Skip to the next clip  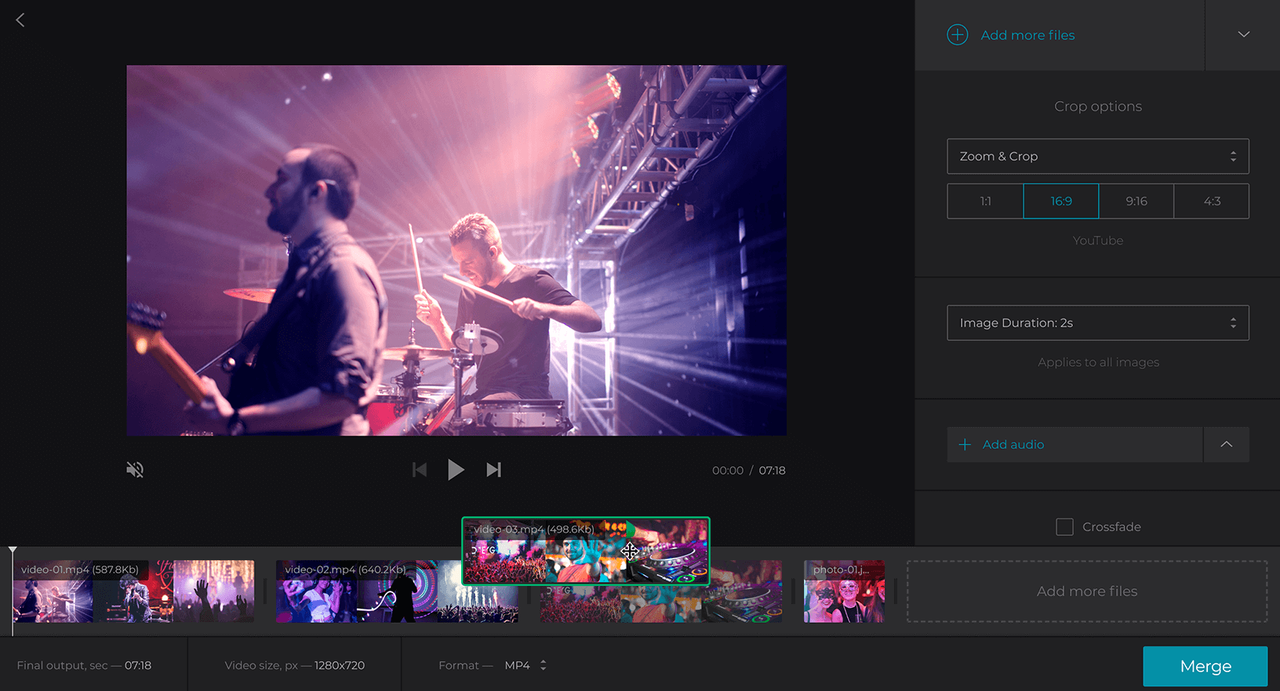pos(493,469)
